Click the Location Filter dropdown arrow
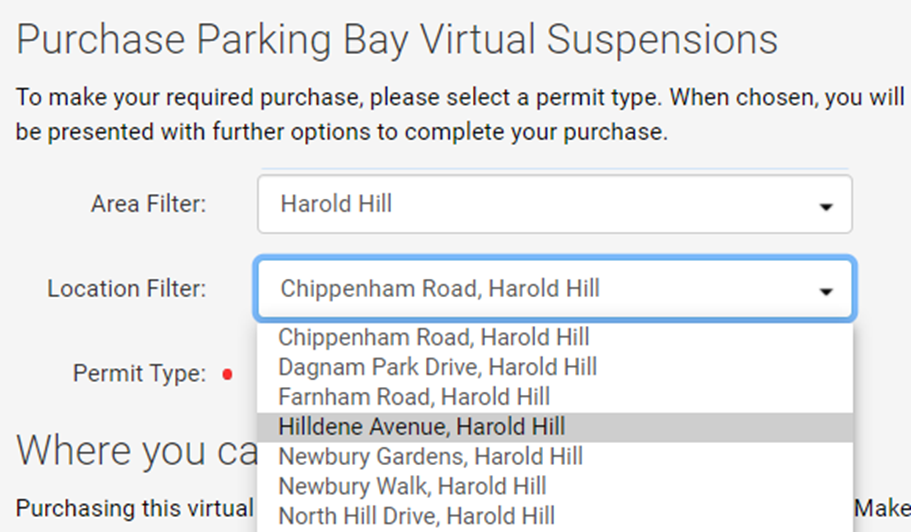911x532 pixels. [x=826, y=292]
